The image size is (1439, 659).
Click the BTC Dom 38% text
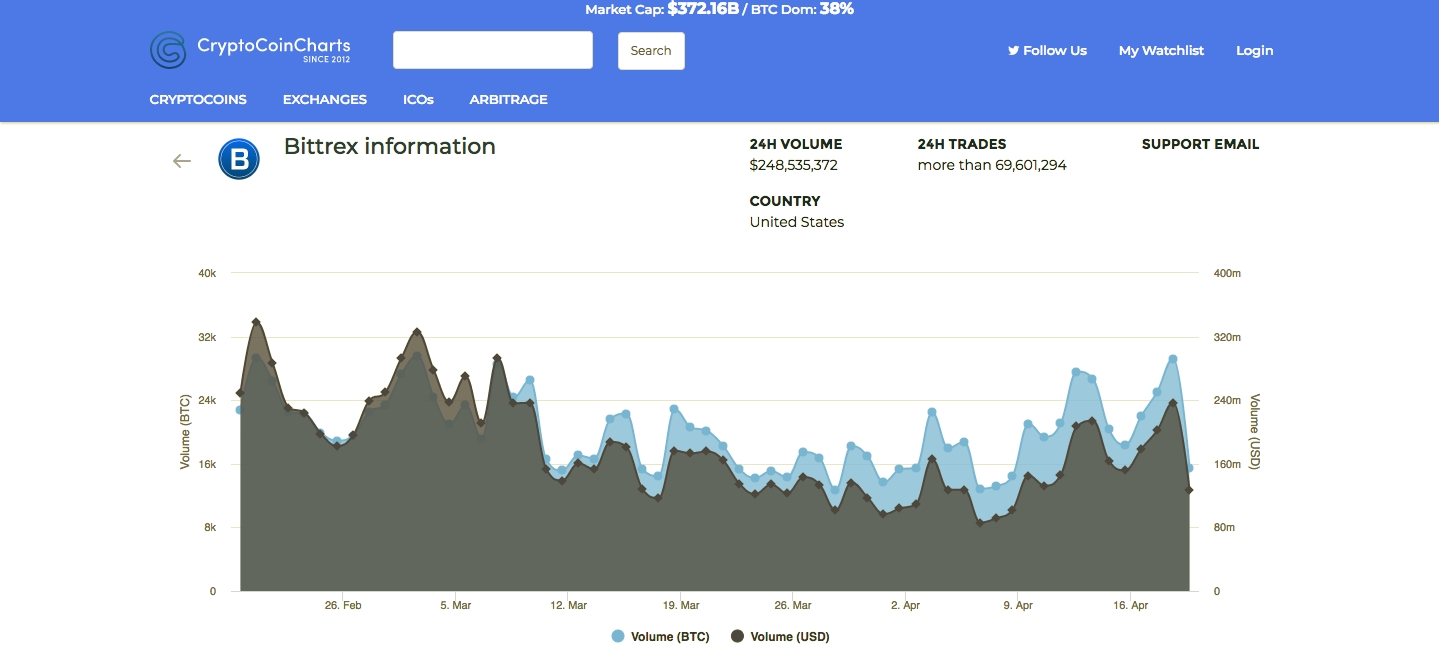click(x=801, y=9)
